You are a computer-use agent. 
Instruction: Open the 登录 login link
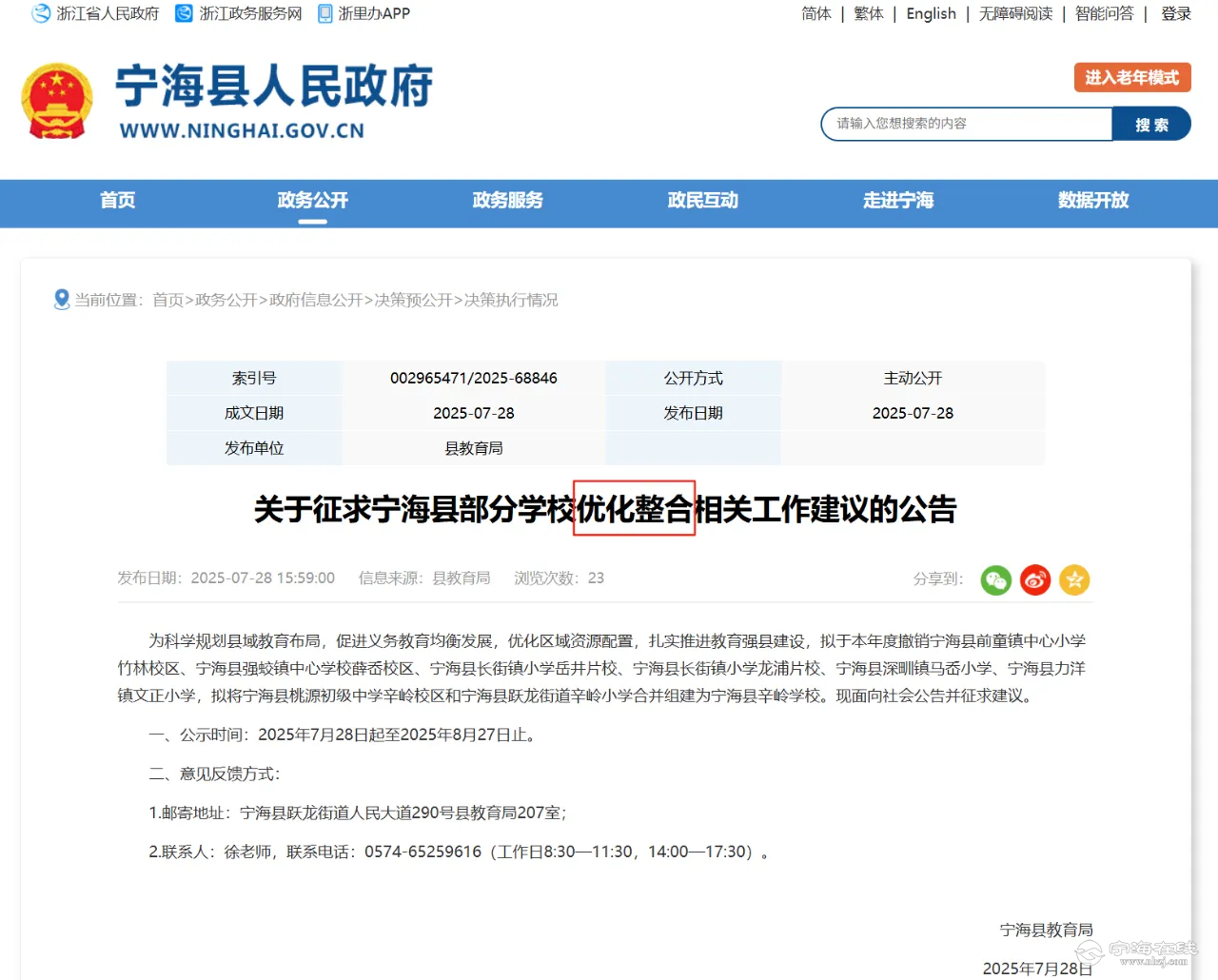(x=1176, y=13)
